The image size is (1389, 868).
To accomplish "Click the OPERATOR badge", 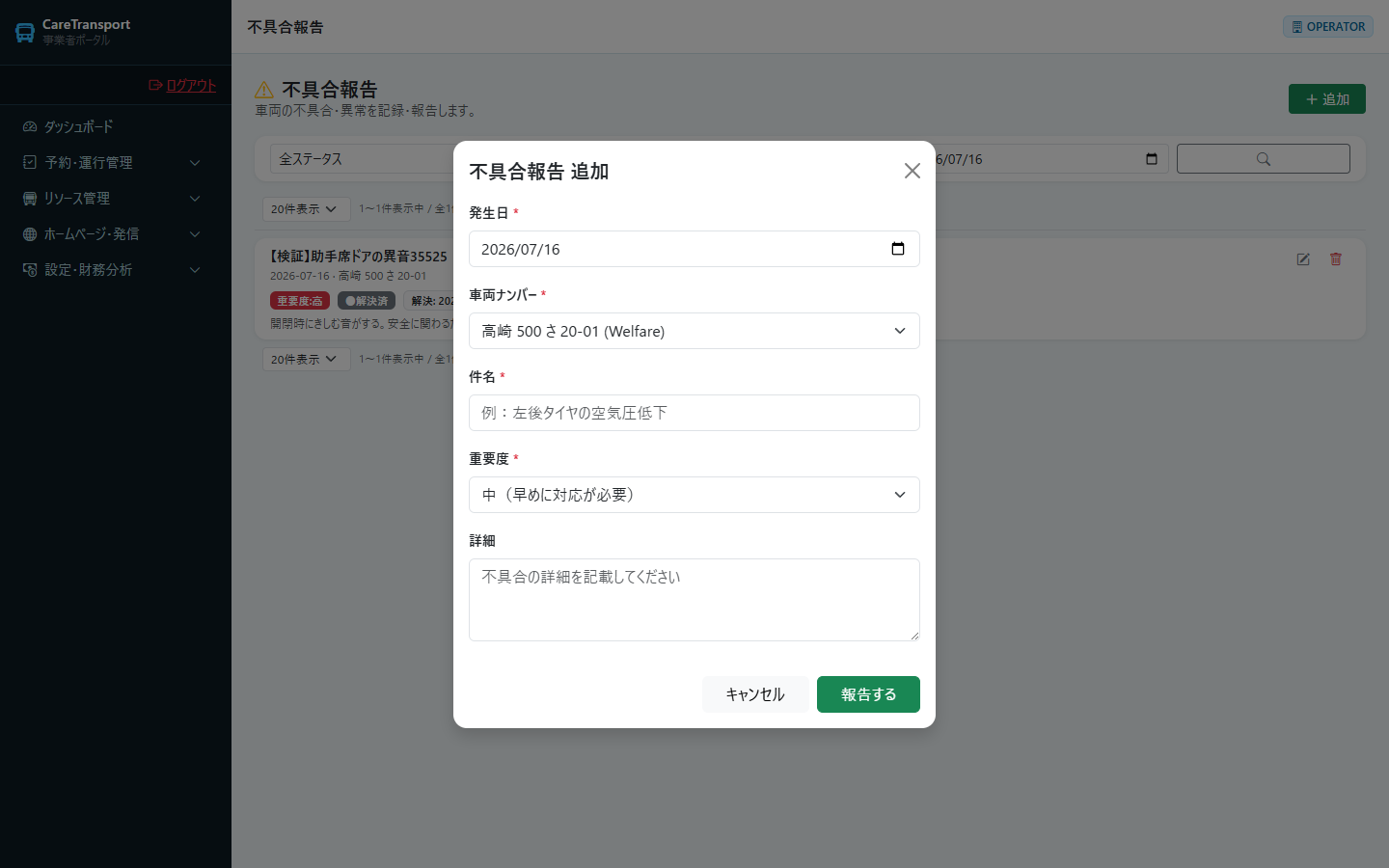I will [x=1328, y=27].
